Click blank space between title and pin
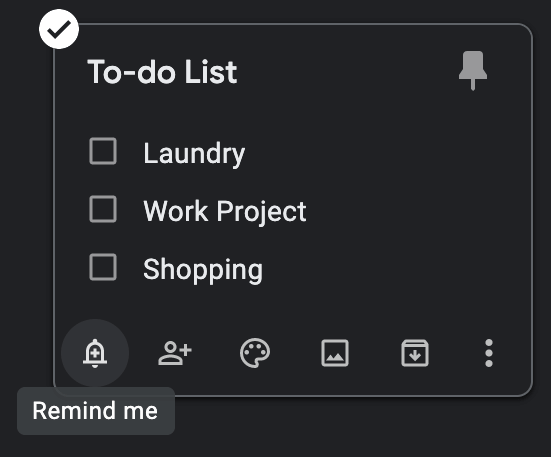 click(x=348, y=72)
